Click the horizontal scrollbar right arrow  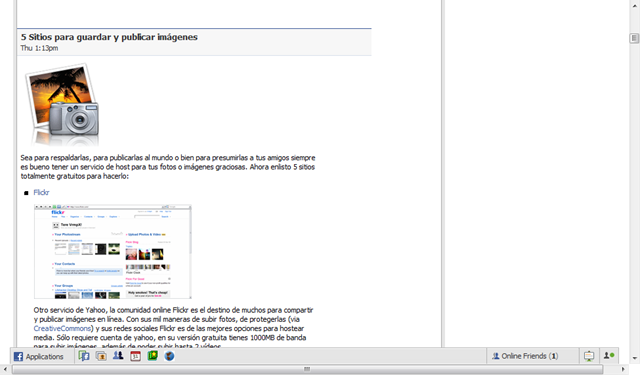pyautogui.click(x=623, y=369)
